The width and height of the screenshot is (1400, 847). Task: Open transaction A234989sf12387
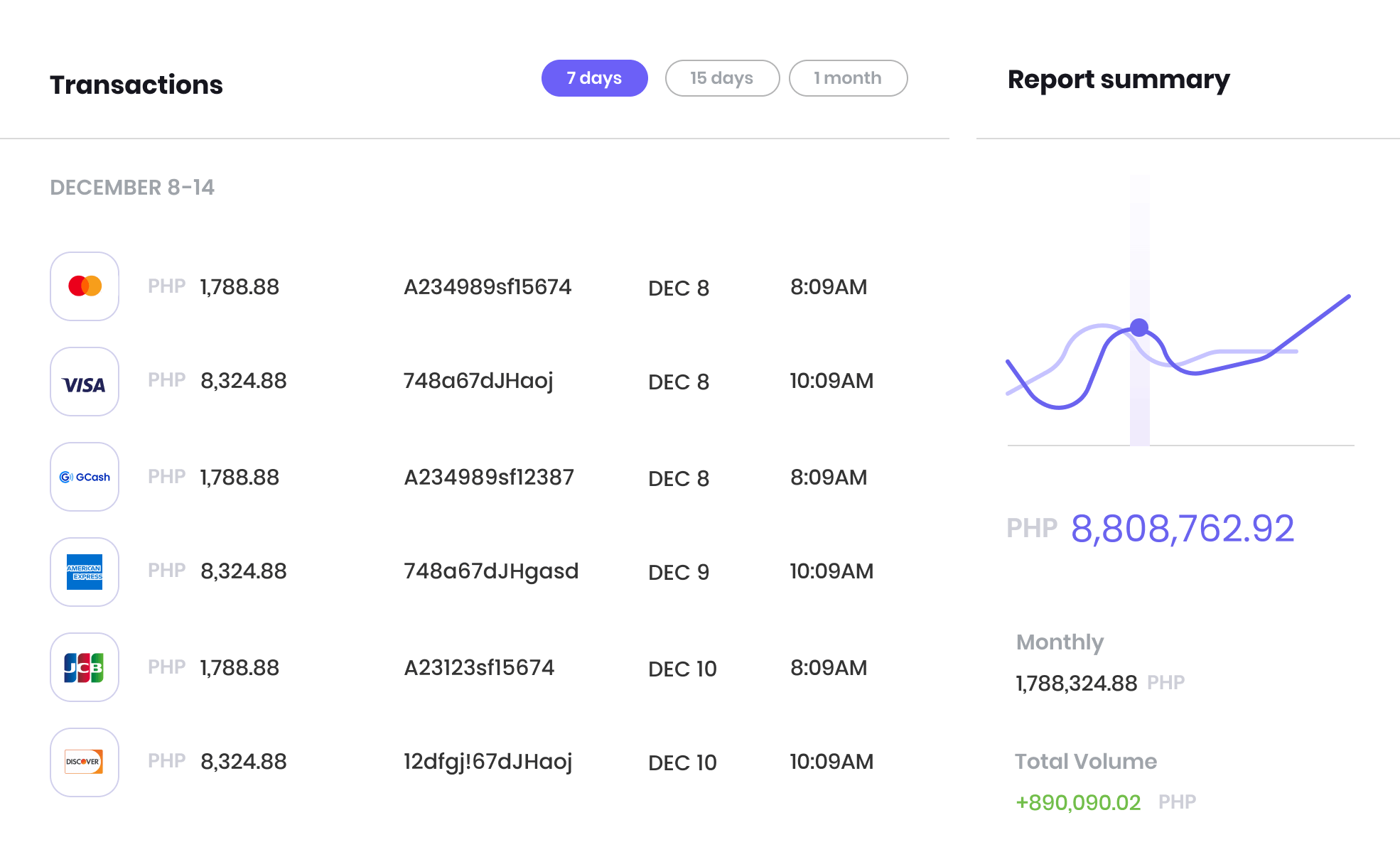point(488,478)
